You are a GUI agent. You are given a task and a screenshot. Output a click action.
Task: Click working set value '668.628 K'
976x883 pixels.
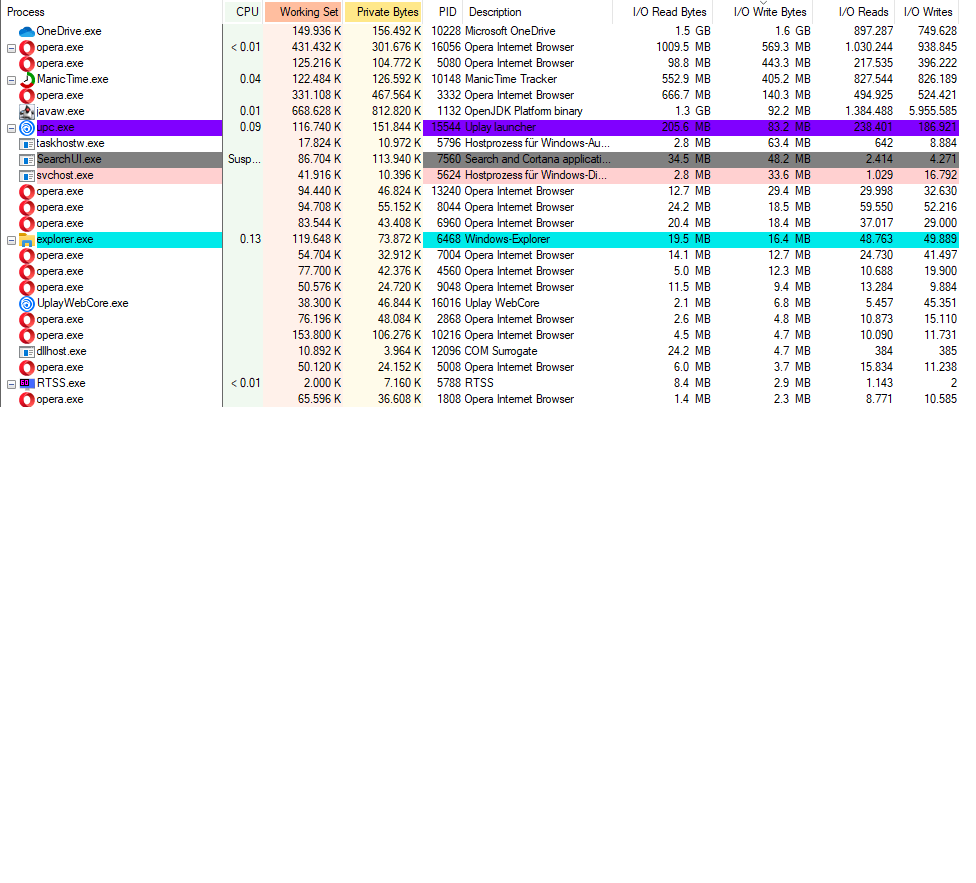316,111
